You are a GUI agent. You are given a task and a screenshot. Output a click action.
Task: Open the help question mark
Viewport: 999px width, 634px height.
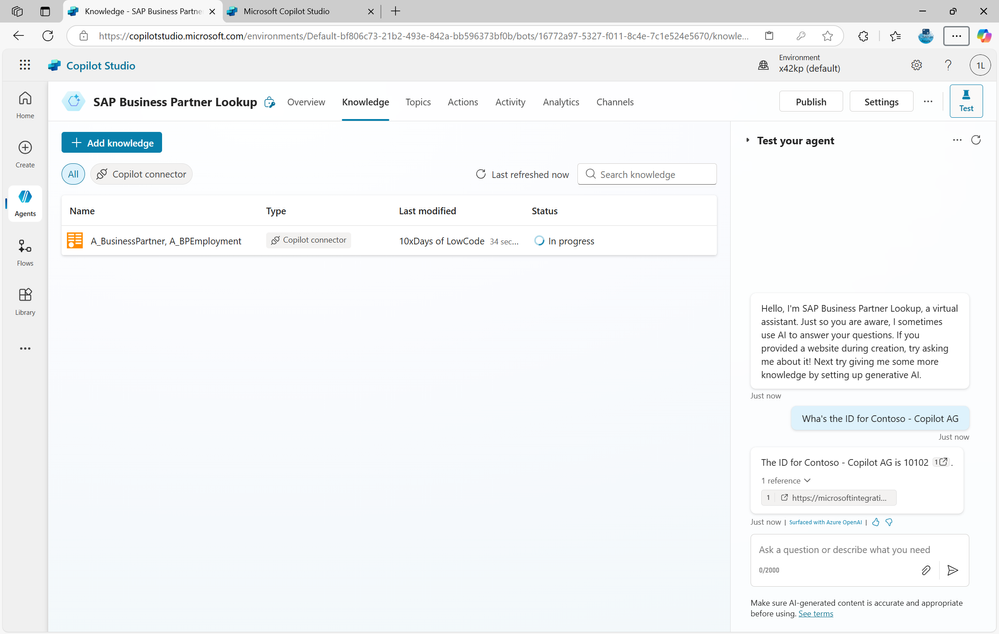[948, 65]
